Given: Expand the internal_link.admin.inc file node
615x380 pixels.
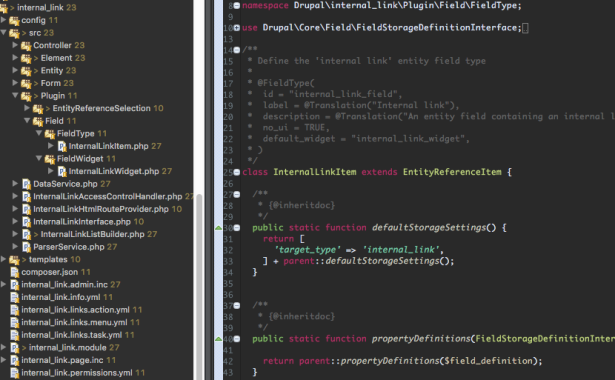Looking at the screenshot, I should coord(4,284).
